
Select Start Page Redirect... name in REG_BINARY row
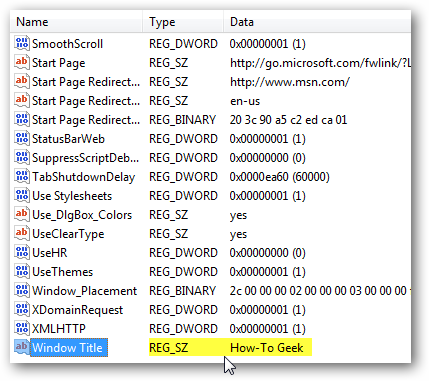pyautogui.click(x=86, y=120)
